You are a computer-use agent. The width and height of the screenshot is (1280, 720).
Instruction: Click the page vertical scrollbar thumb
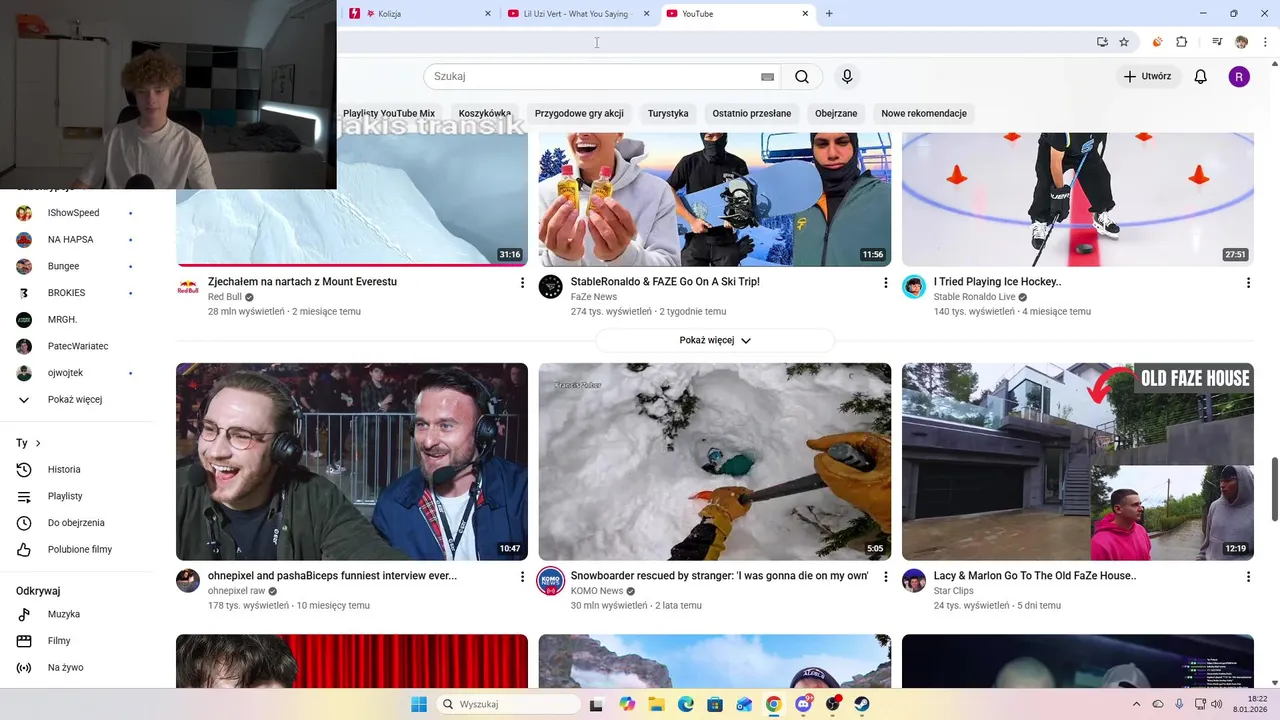(x=1274, y=489)
